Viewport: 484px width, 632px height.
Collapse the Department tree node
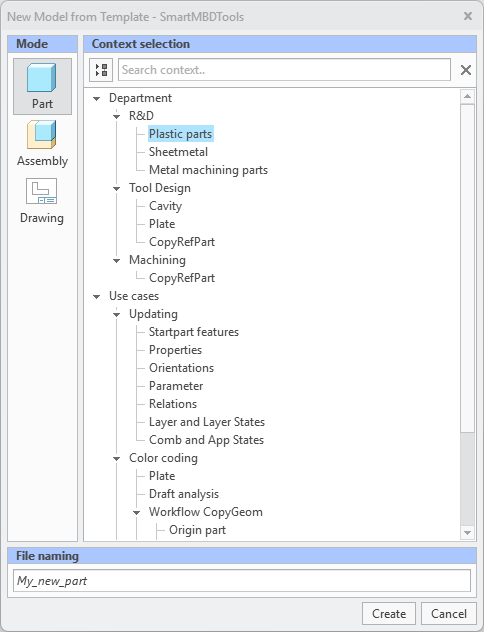(96, 98)
